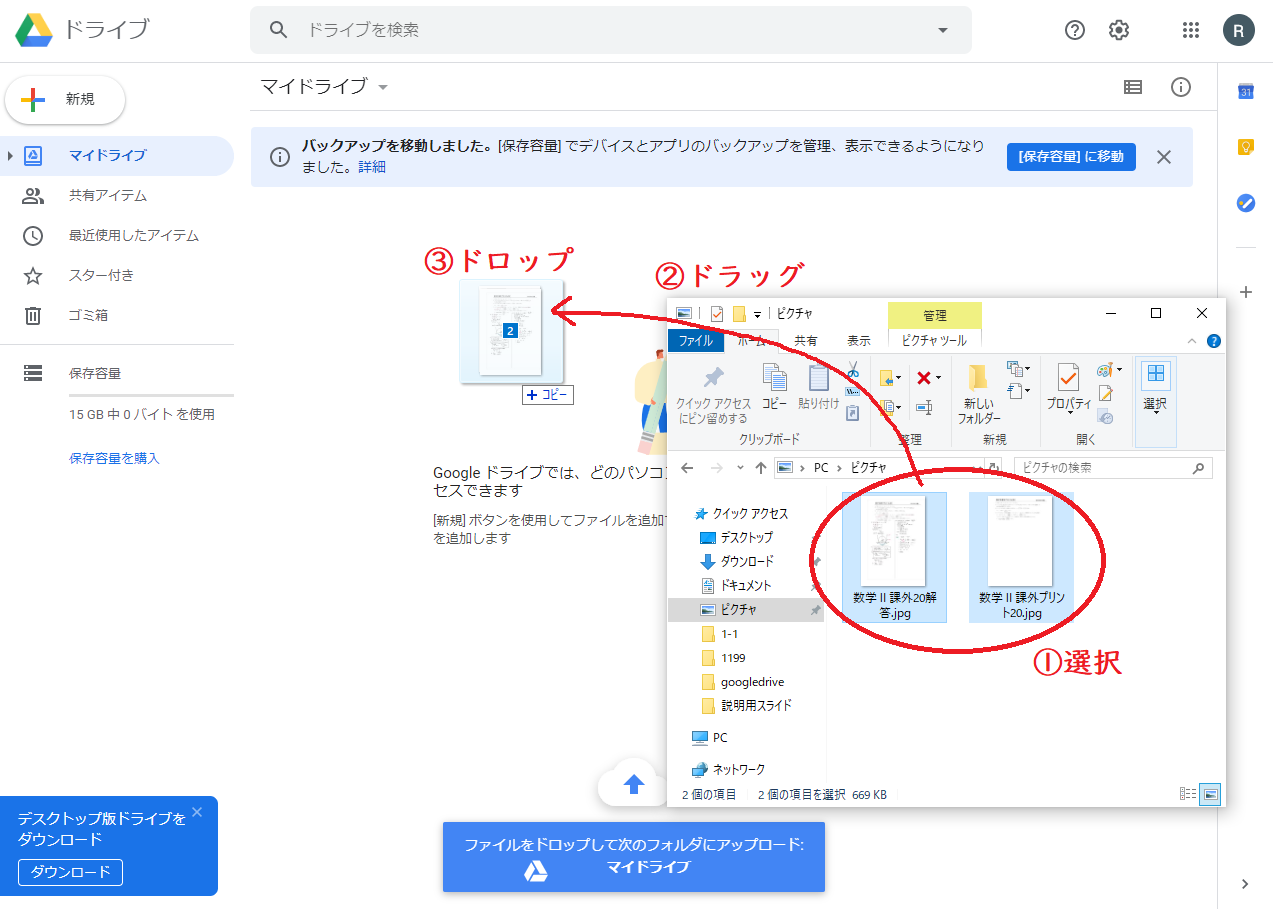1273x909 pixels.
Task: Toggle large icons view in Explorer
Action: 1211,794
